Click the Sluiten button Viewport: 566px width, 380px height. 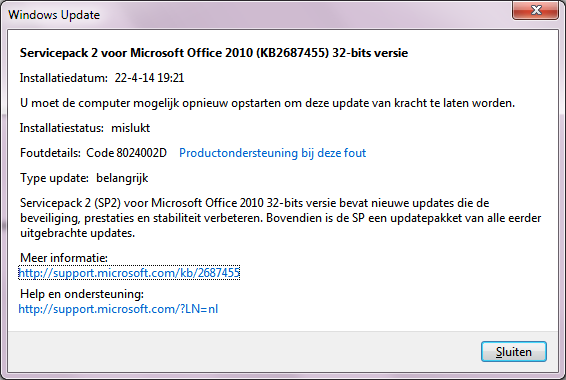pyautogui.click(x=514, y=351)
